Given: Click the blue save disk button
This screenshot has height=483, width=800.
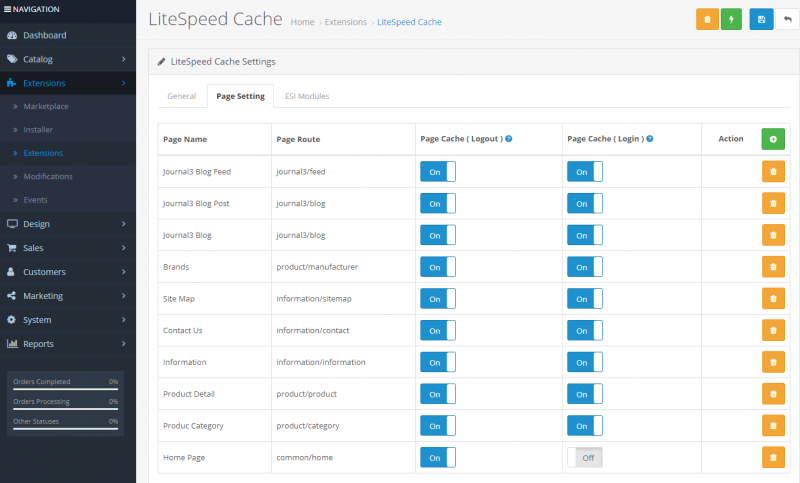Looking at the screenshot, I should point(761,19).
